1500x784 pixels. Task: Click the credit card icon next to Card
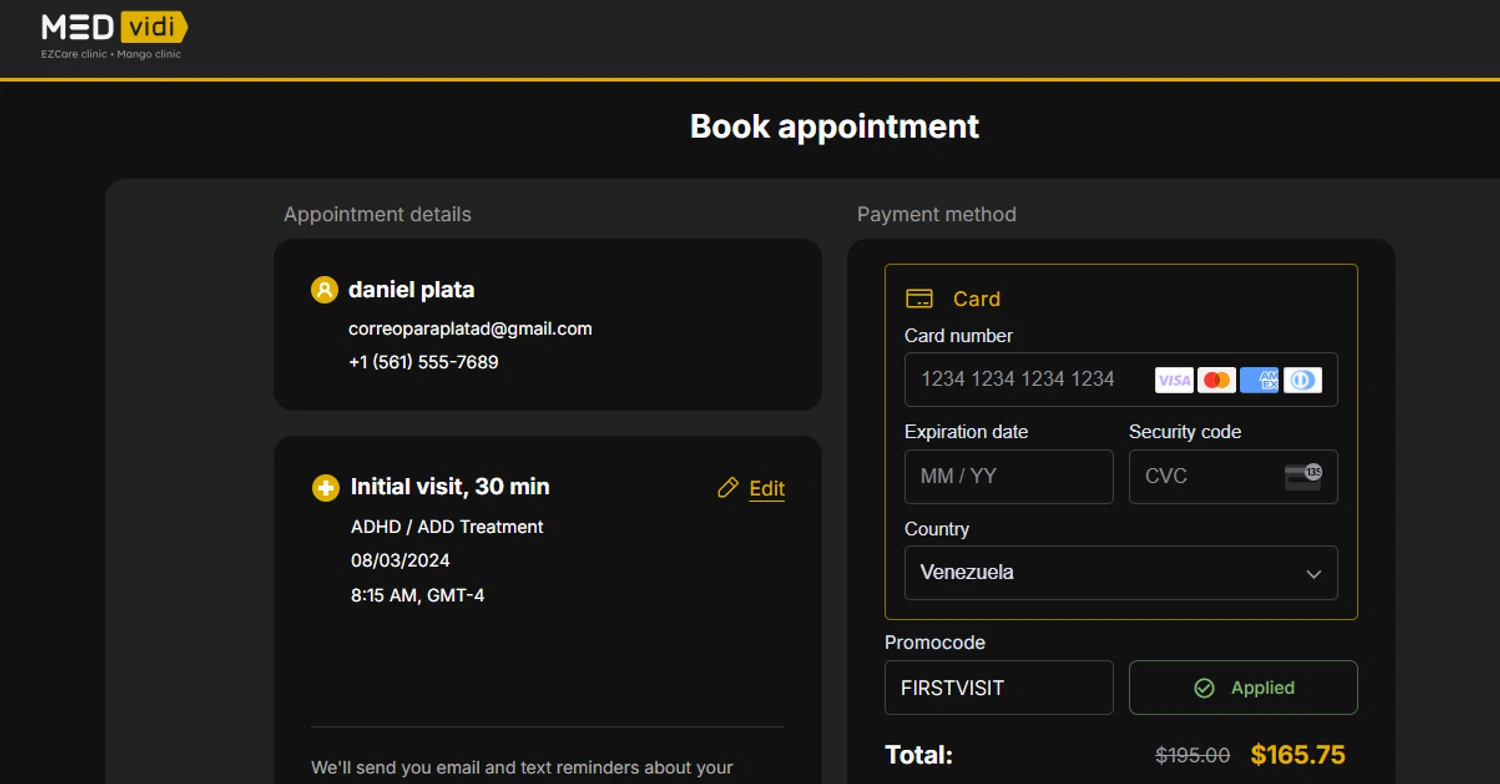919,299
